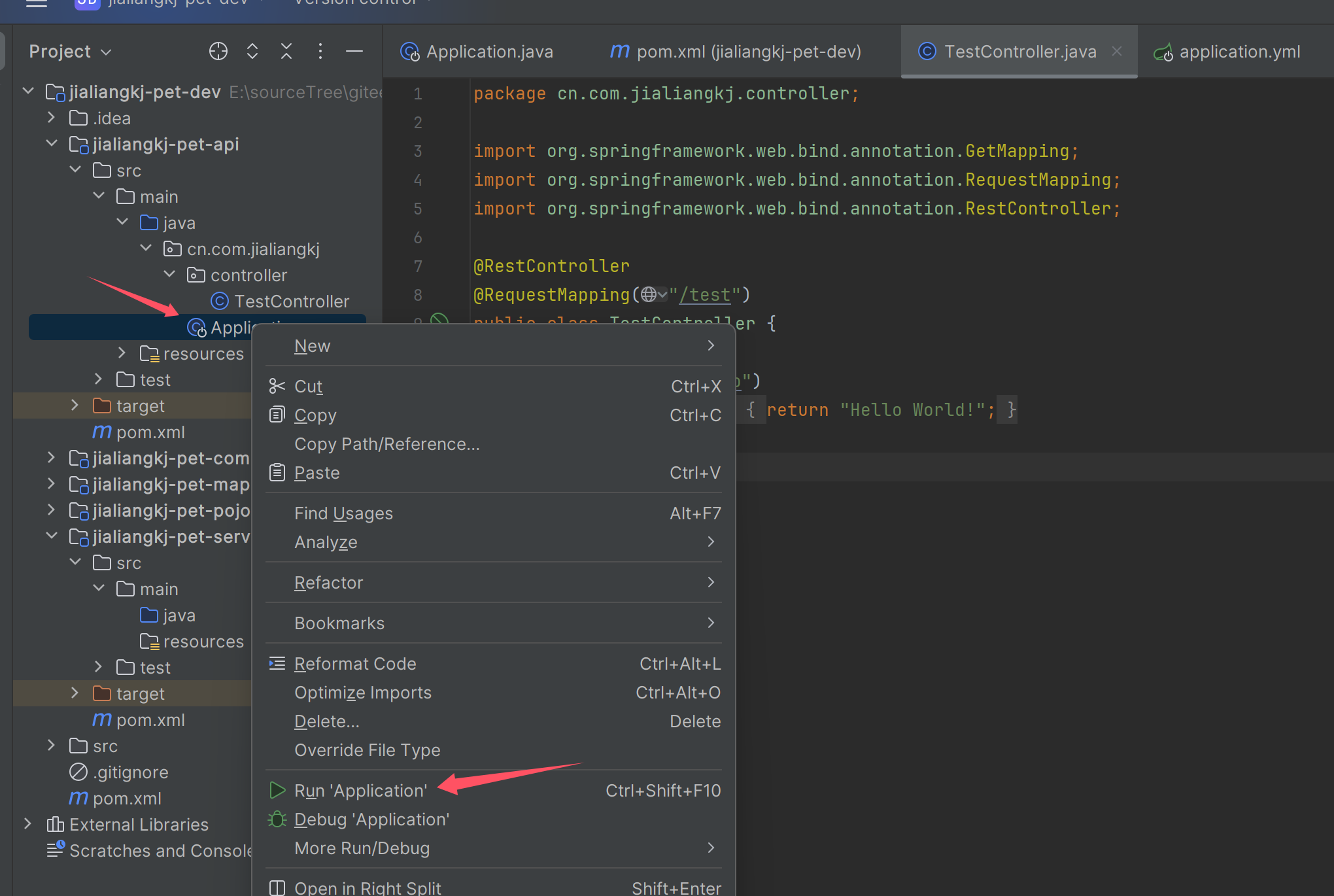
Task: Click the Expand All icon in Project panel
Action: point(252,51)
